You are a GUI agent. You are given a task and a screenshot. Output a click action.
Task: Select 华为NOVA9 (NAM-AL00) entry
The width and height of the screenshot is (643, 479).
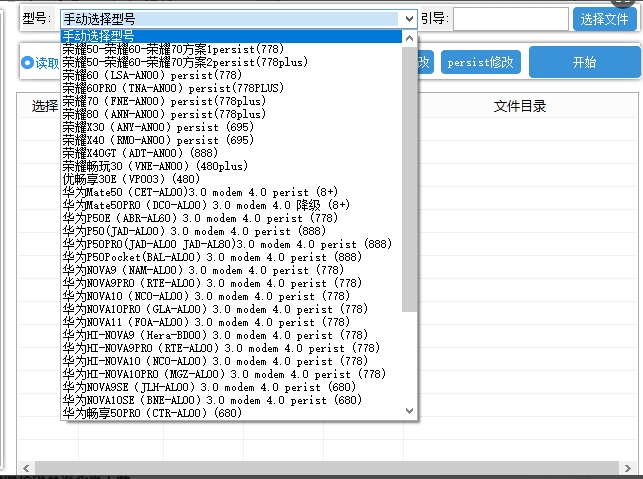pyautogui.click(x=231, y=270)
